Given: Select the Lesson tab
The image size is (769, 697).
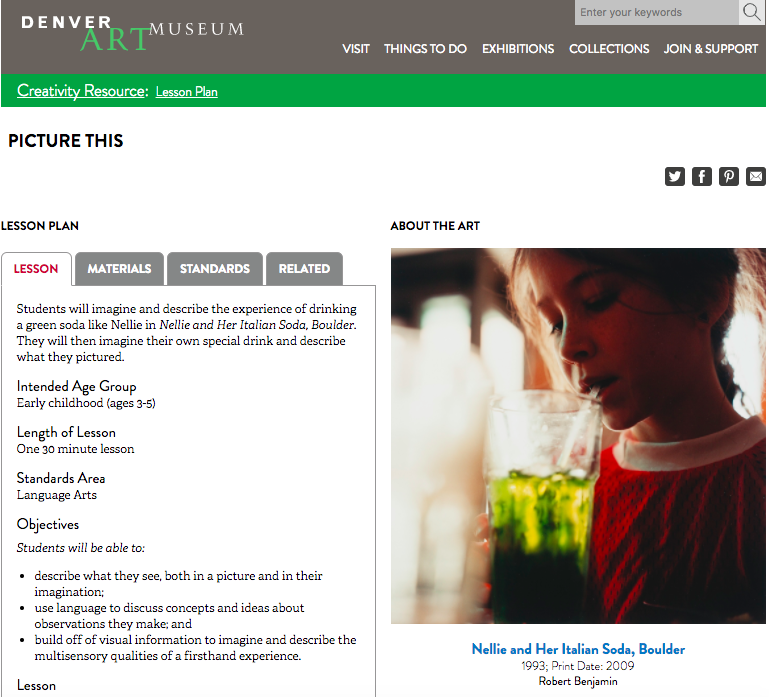Looking at the screenshot, I should [x=36, y=269].
